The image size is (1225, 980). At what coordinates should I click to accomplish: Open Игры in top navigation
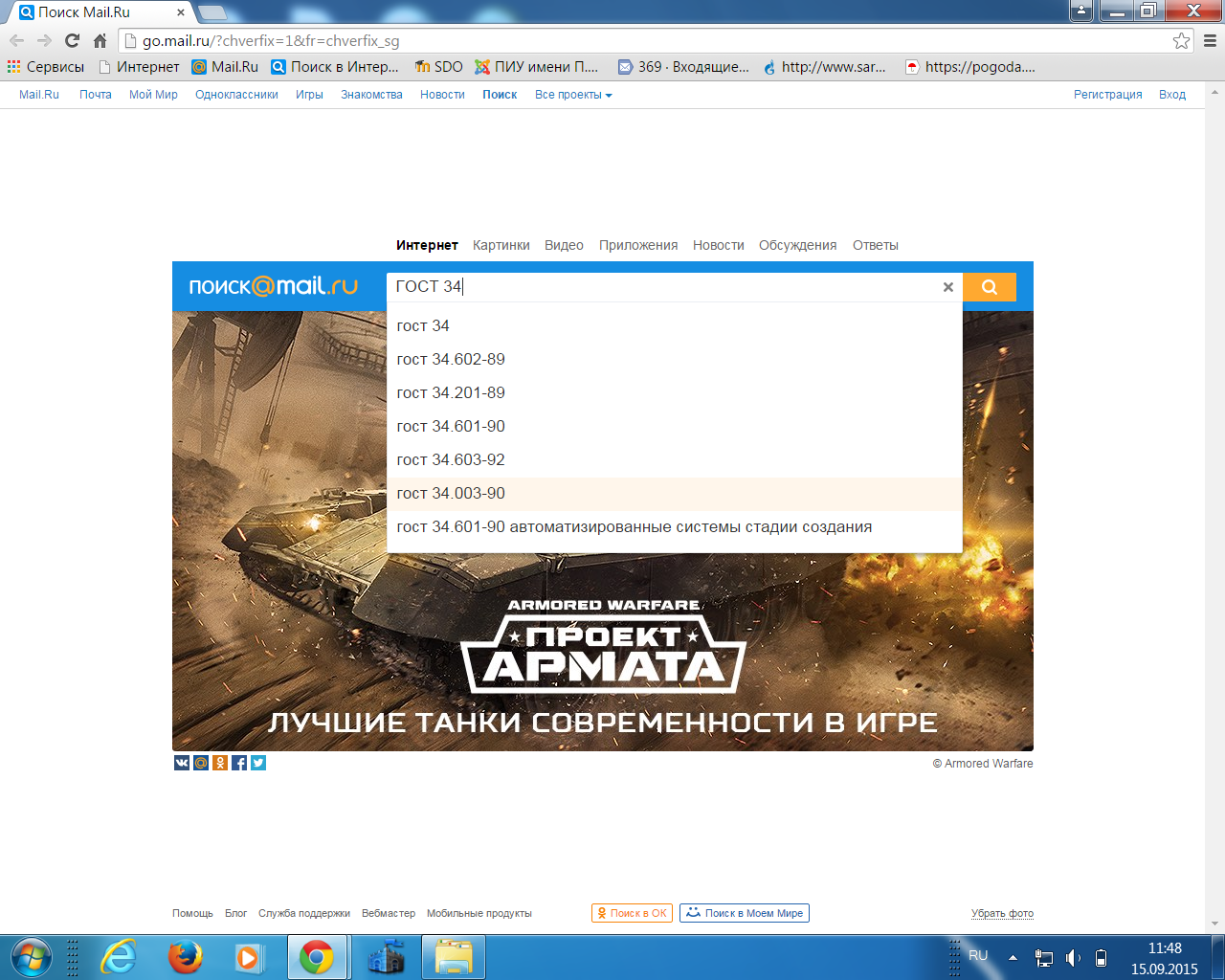tap(309, 95)
